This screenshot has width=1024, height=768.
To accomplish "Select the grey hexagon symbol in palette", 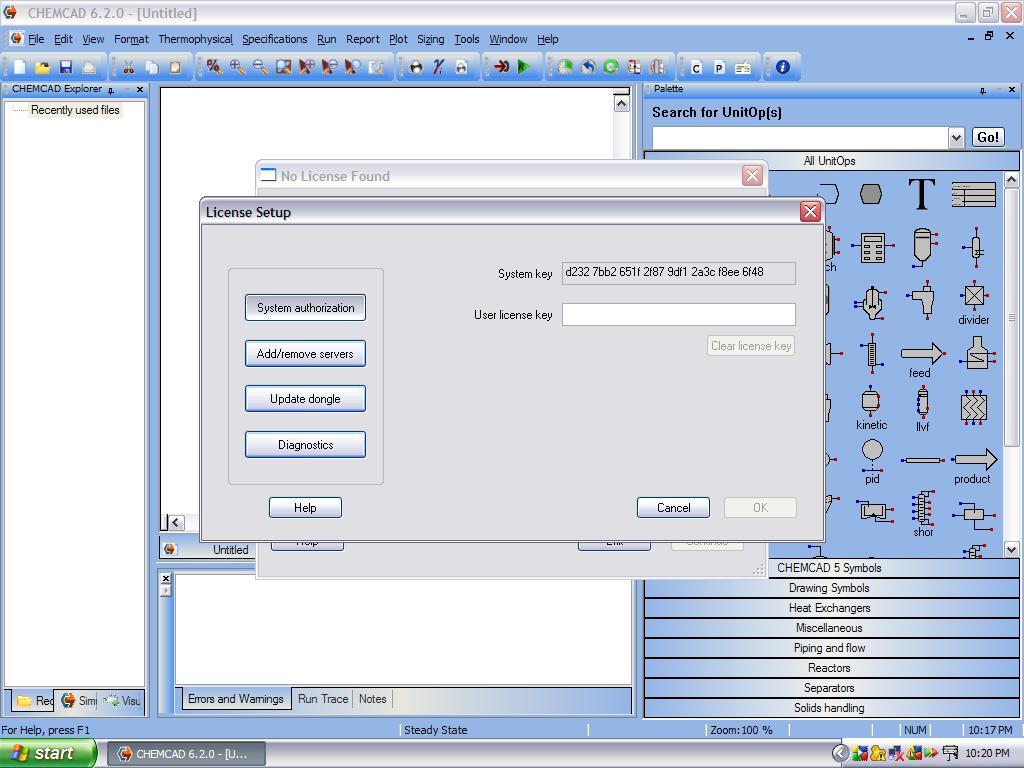I will (x=871, y=194).
